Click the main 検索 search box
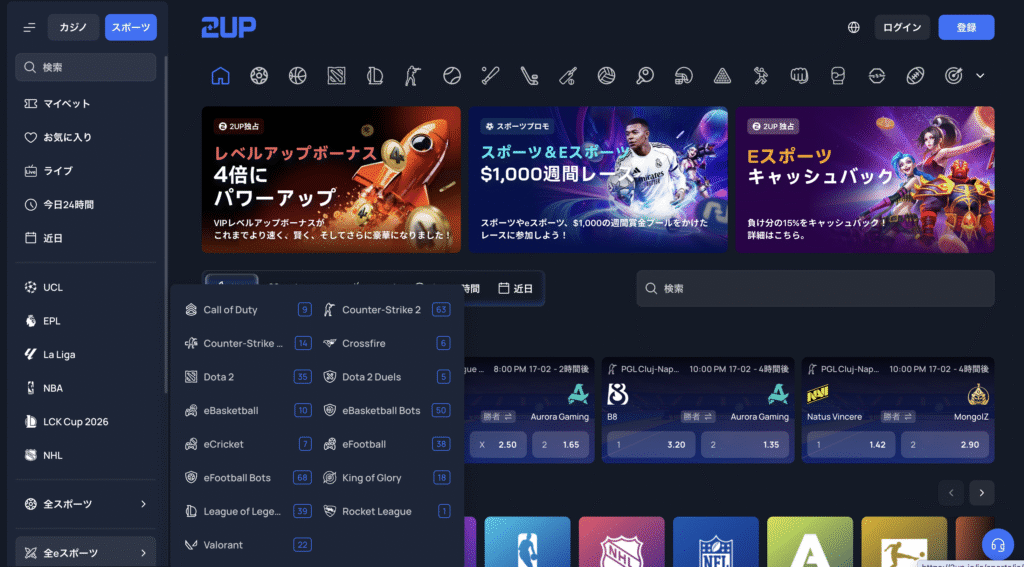Image resolution: width=1024 pixels, height=567 pixels. (816, 288)
